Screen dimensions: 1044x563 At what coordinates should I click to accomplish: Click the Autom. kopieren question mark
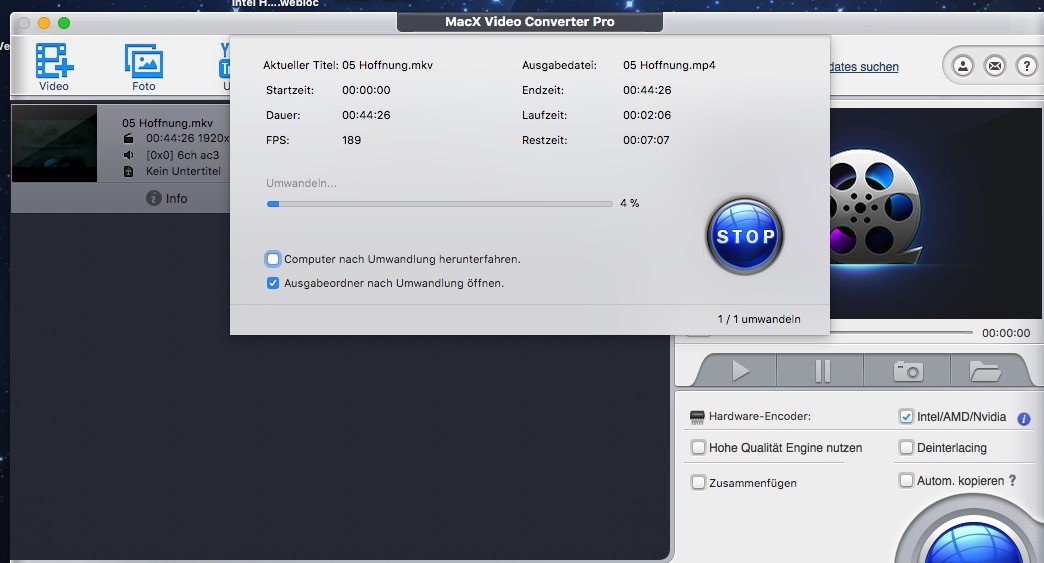point(1013,480)
